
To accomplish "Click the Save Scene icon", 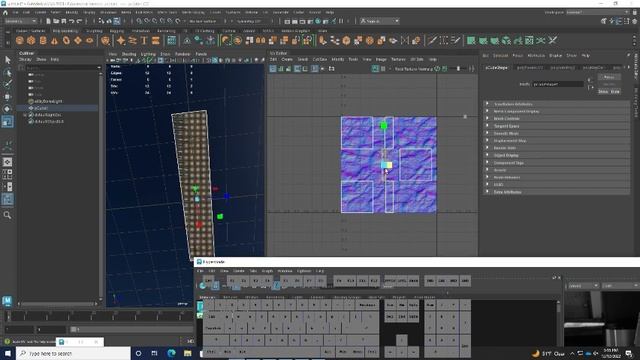I will click(x=64, y=21).
